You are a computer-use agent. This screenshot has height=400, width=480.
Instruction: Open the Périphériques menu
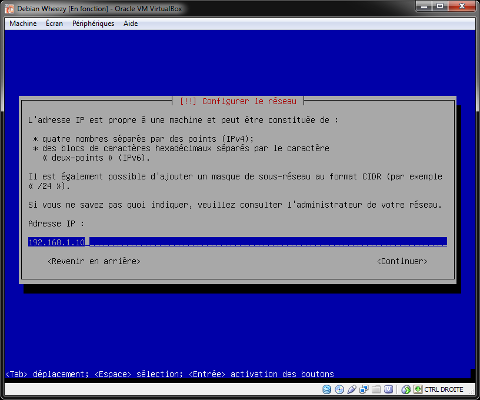[x=93, y=24]
